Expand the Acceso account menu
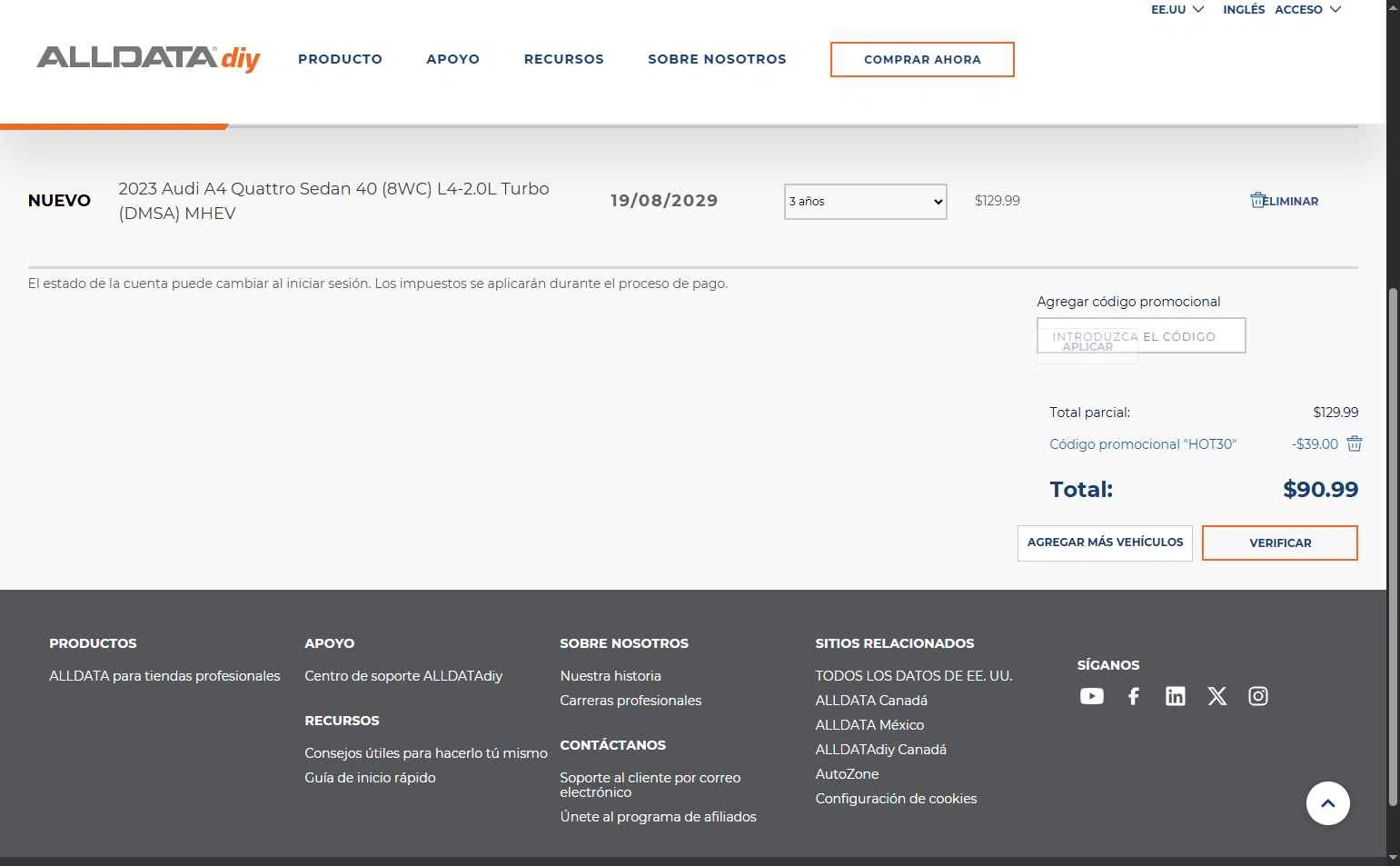The height and width of the screenshot is (866, 1400). pyautogui.click(x=1307, y=9)
